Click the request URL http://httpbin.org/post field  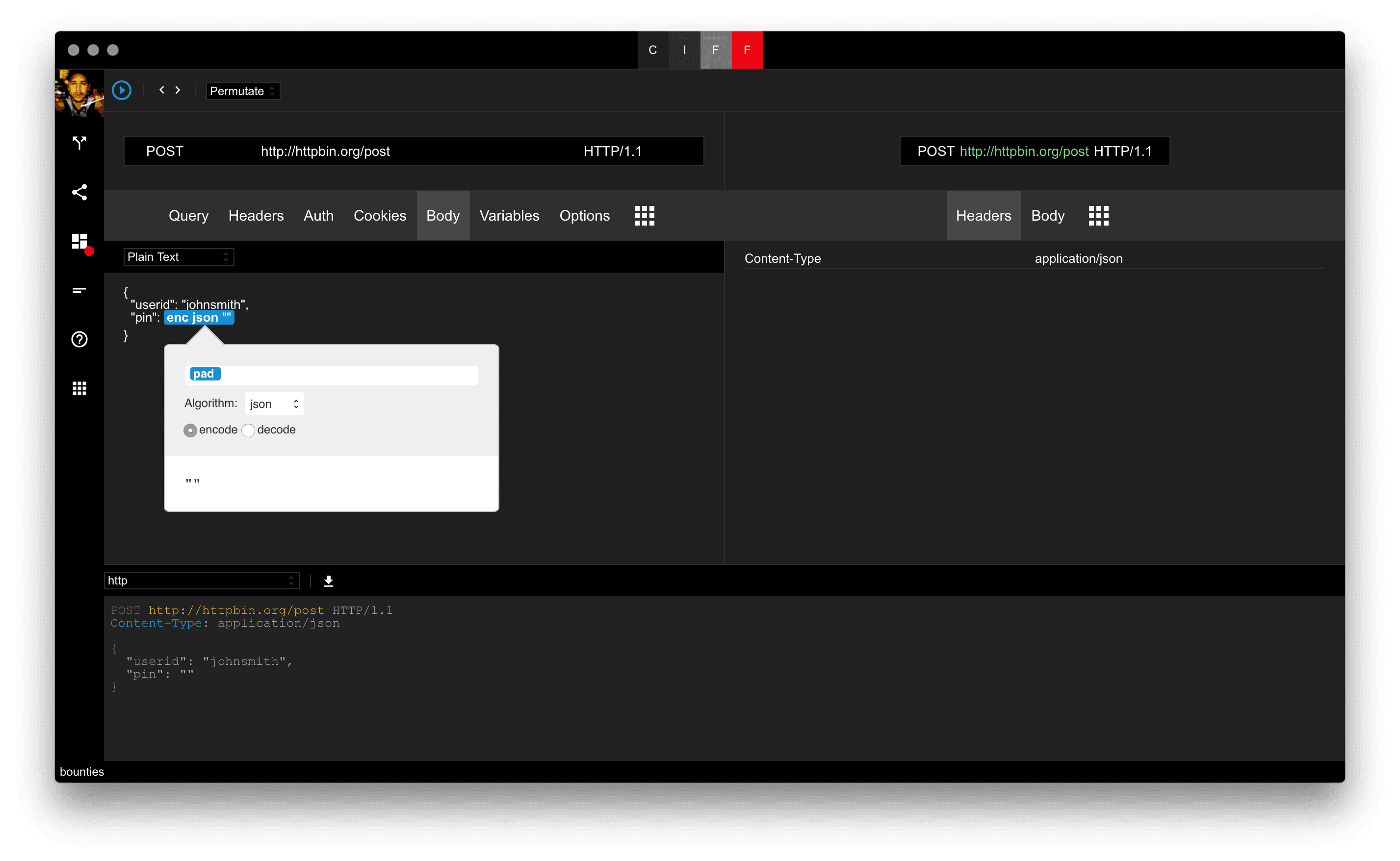[x=325, y=151]
